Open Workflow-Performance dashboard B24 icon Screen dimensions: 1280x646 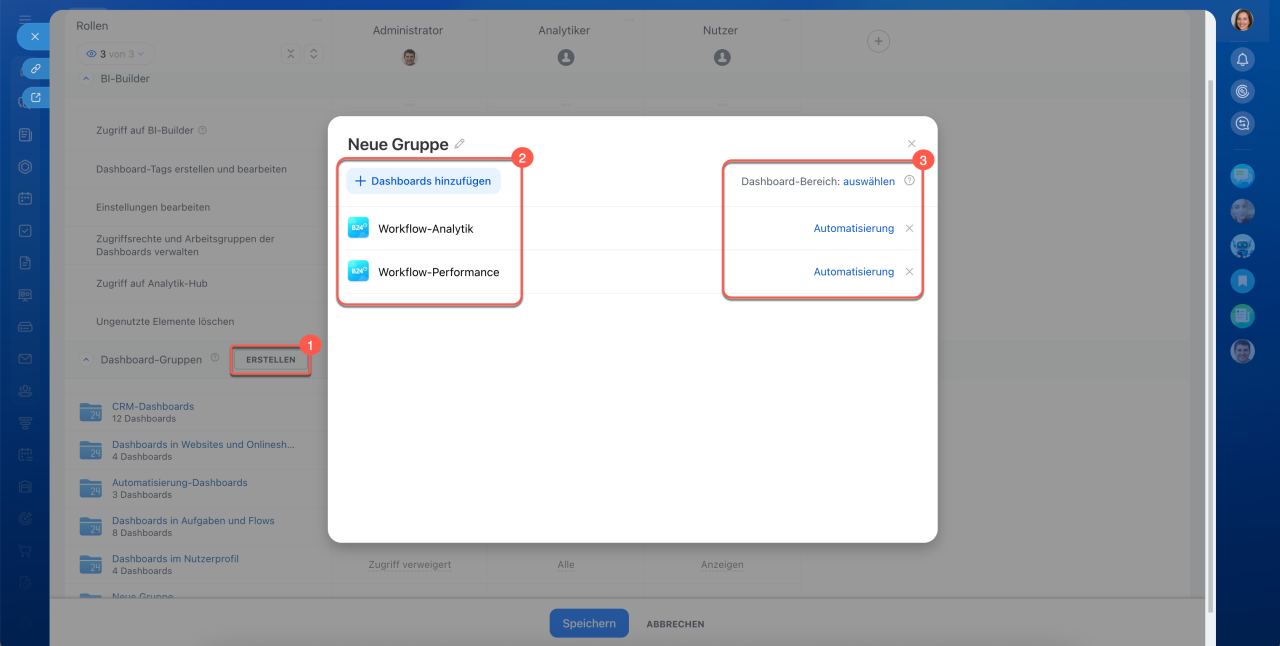pos(358,271)
